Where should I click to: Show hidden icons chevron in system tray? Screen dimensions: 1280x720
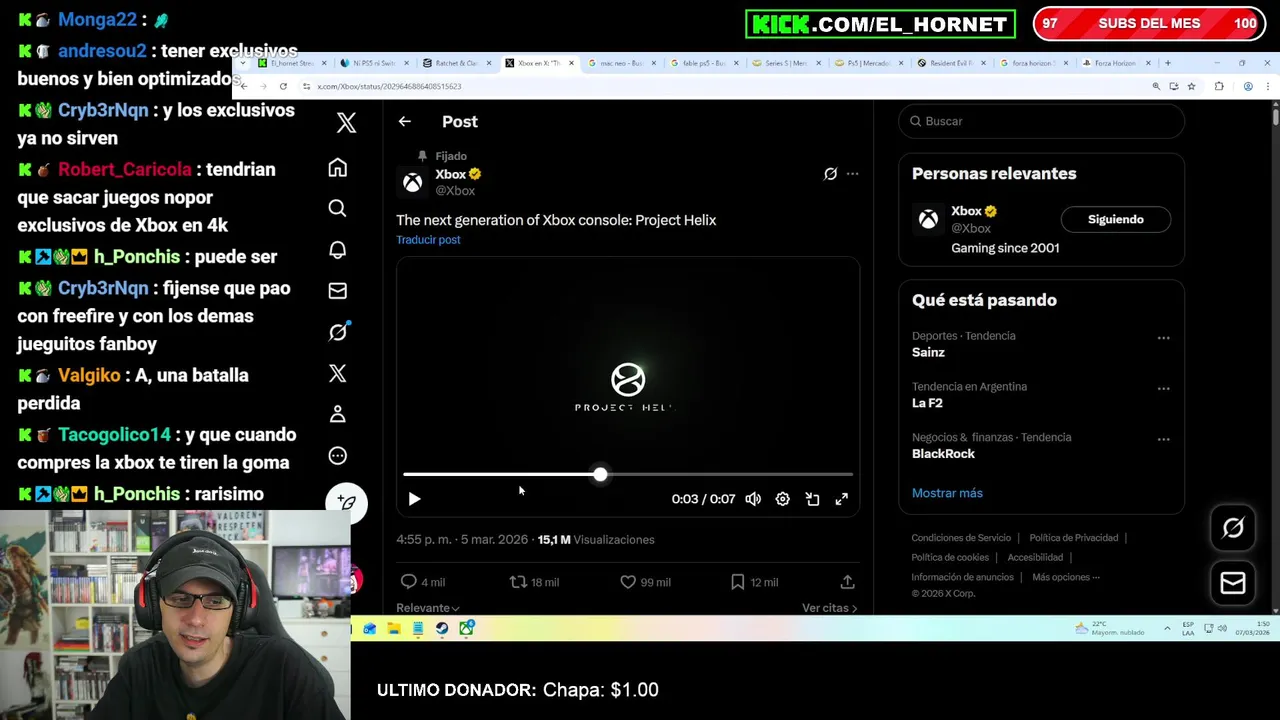point(1167,629)
